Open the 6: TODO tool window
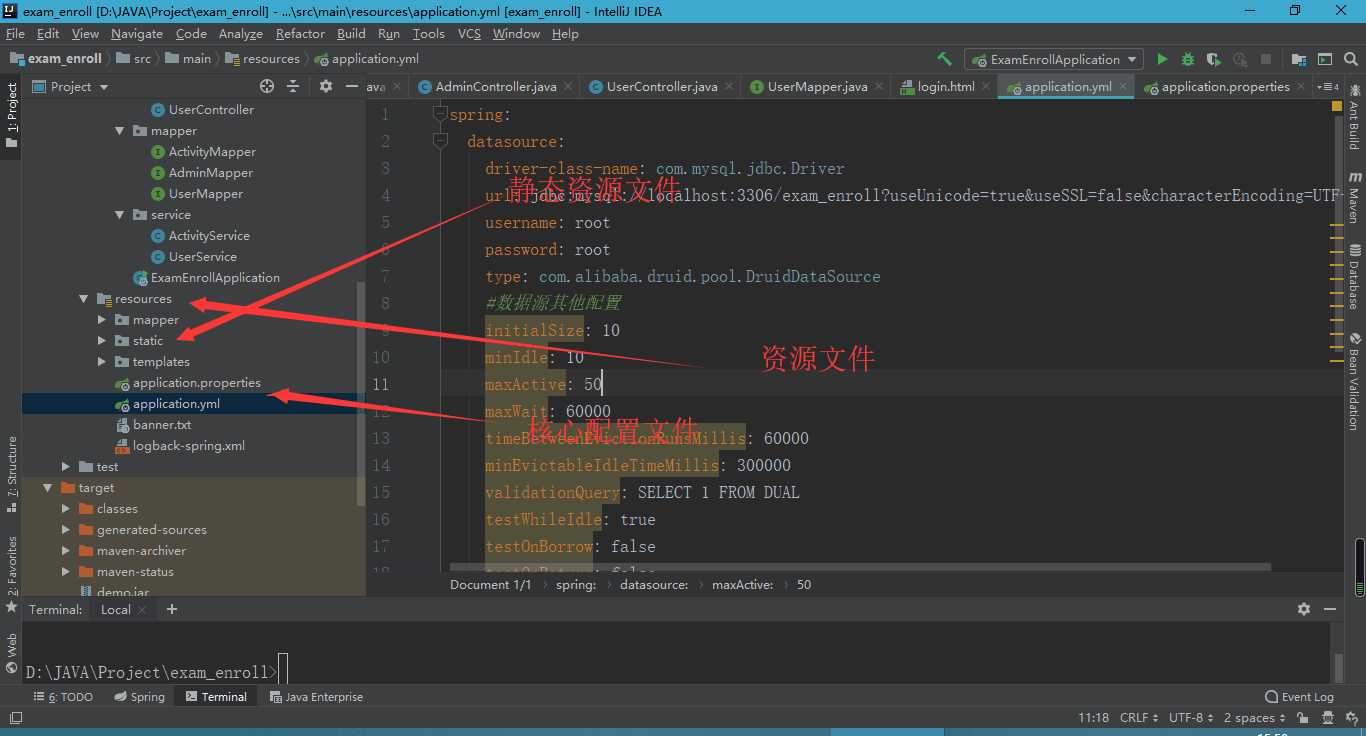Viewport: 1366px width, 736px height. pyautogui.click(x=63, y=697)
